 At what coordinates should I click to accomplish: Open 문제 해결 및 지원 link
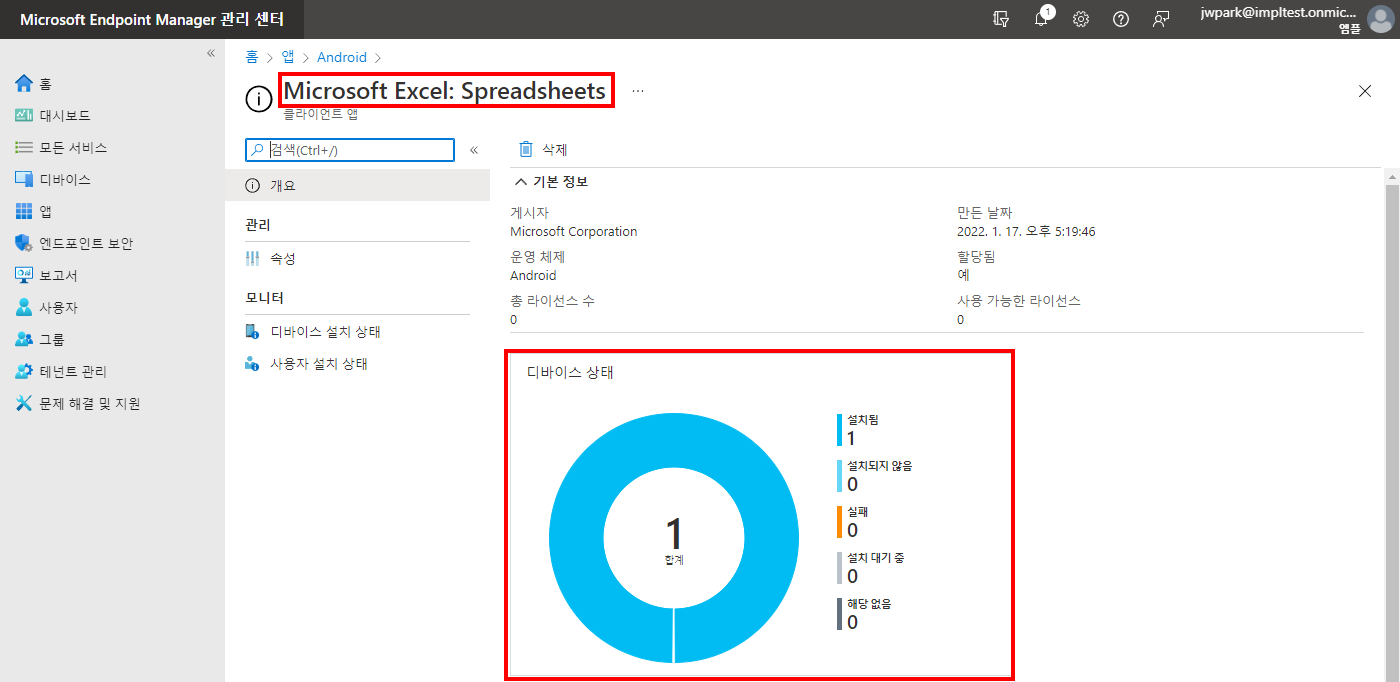(x=90, y=403)
